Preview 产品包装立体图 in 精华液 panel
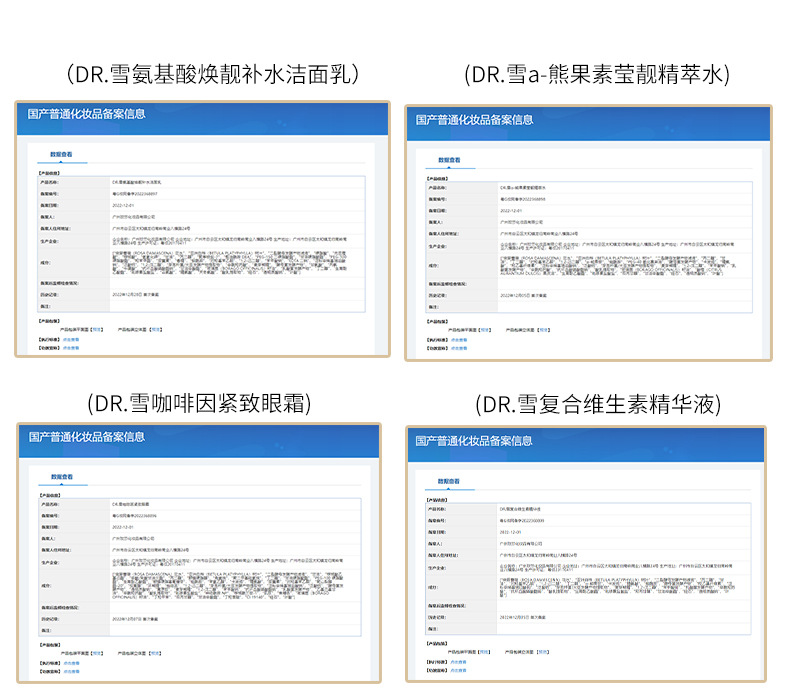This screenshot has height=700, width=790. pyautogui.click(x=543, y=652)
